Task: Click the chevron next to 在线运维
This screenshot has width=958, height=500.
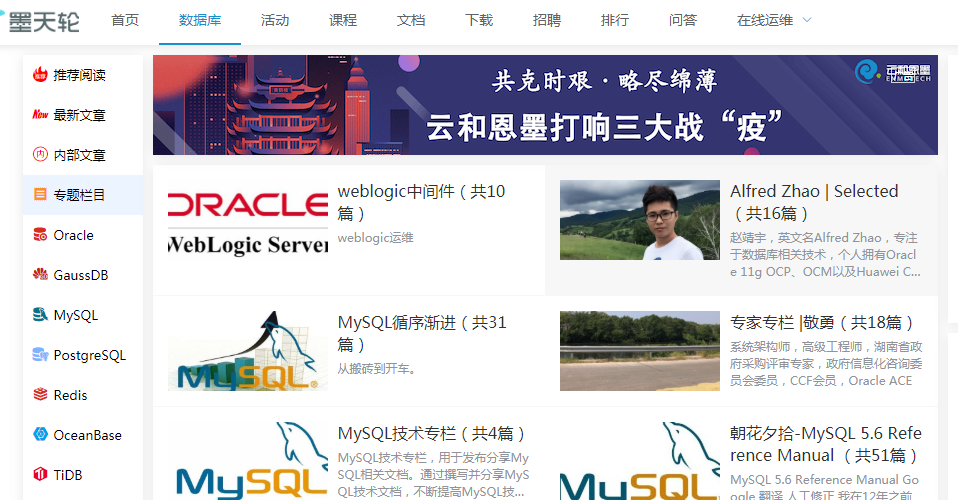Action: tap(807, 20)
